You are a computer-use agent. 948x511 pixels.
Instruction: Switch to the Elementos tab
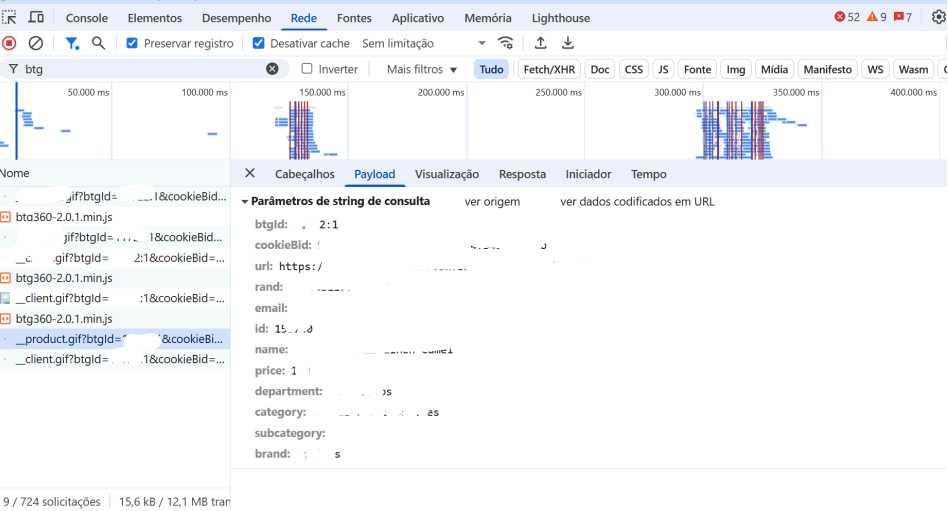pyautogui.click(x=155, y=18)
